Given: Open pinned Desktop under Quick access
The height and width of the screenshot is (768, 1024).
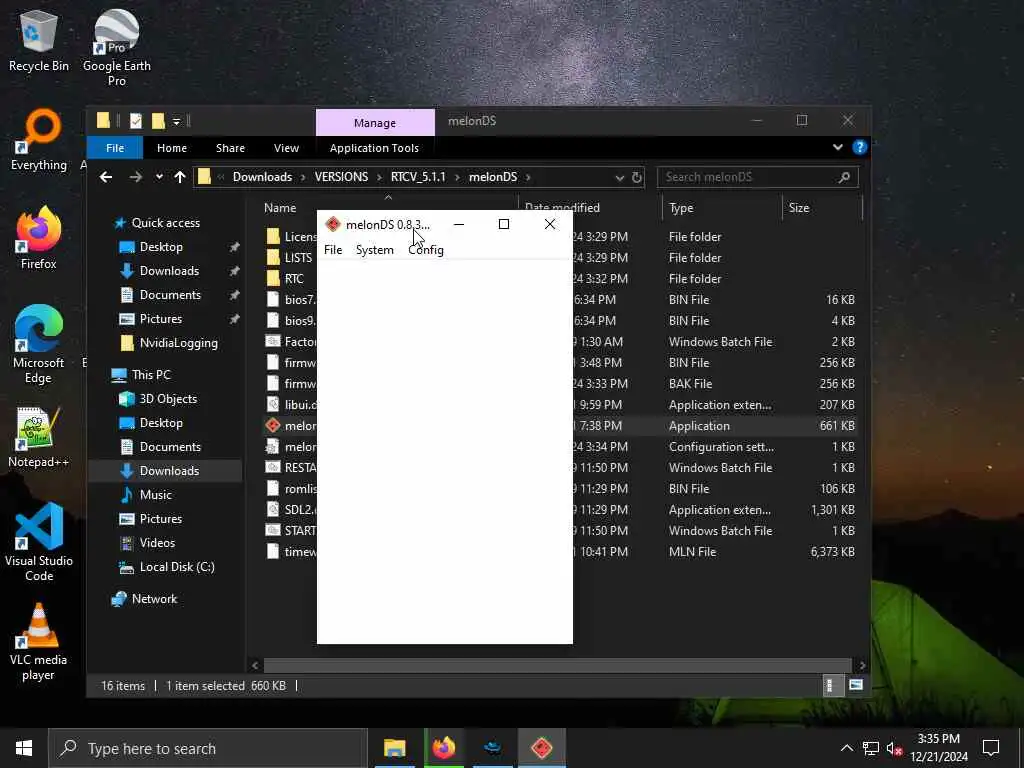Looking at the screenshot, I should [161, 247].
